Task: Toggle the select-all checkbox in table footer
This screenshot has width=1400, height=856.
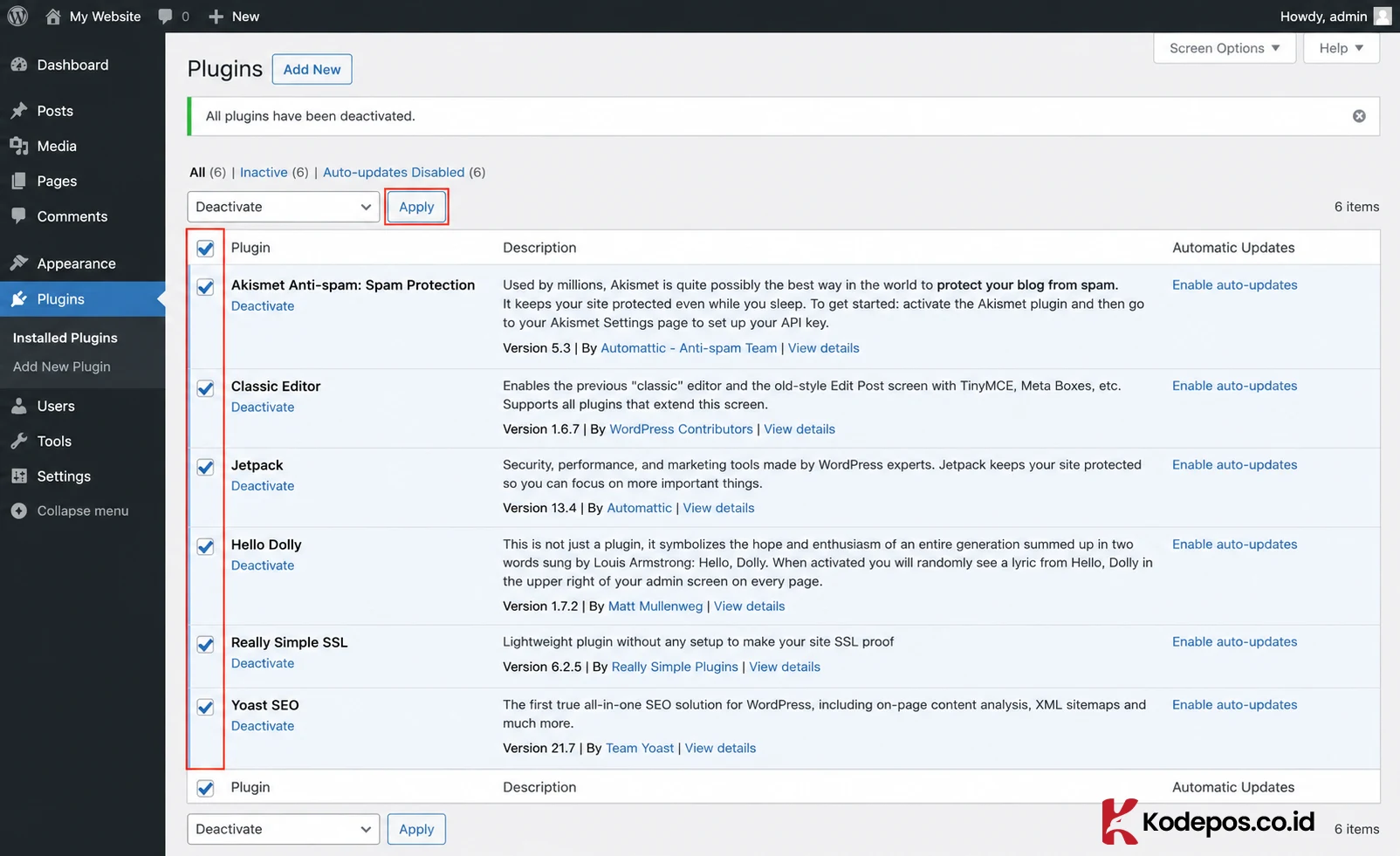Action: (x=205, y=788)
